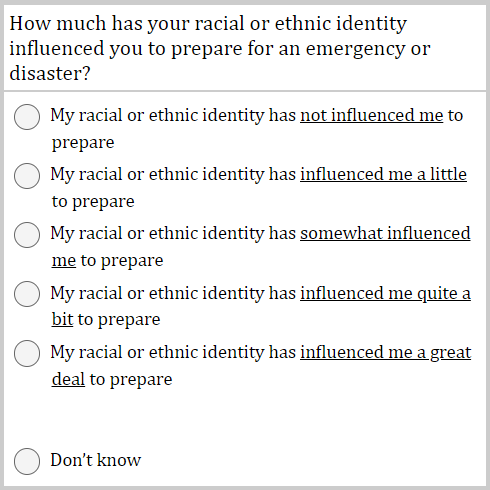Click the question heading about racial identity
The height and width of the screenshot is (490, 490).
220,48
